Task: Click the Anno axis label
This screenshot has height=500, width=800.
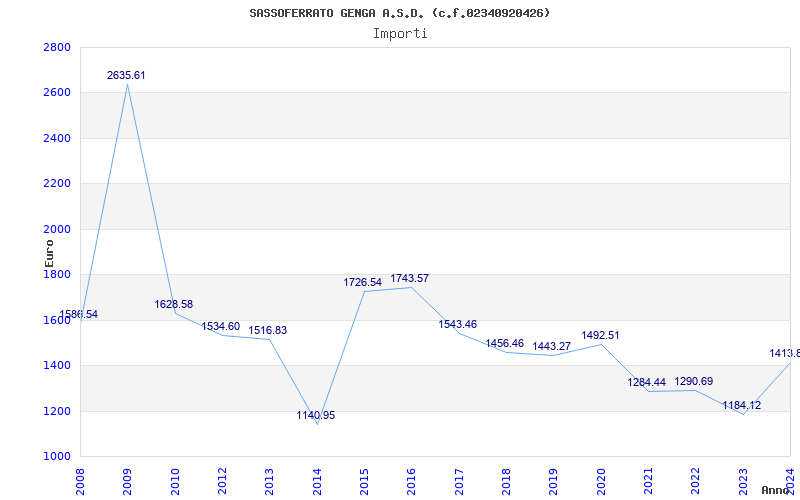Action: [775, 490]
